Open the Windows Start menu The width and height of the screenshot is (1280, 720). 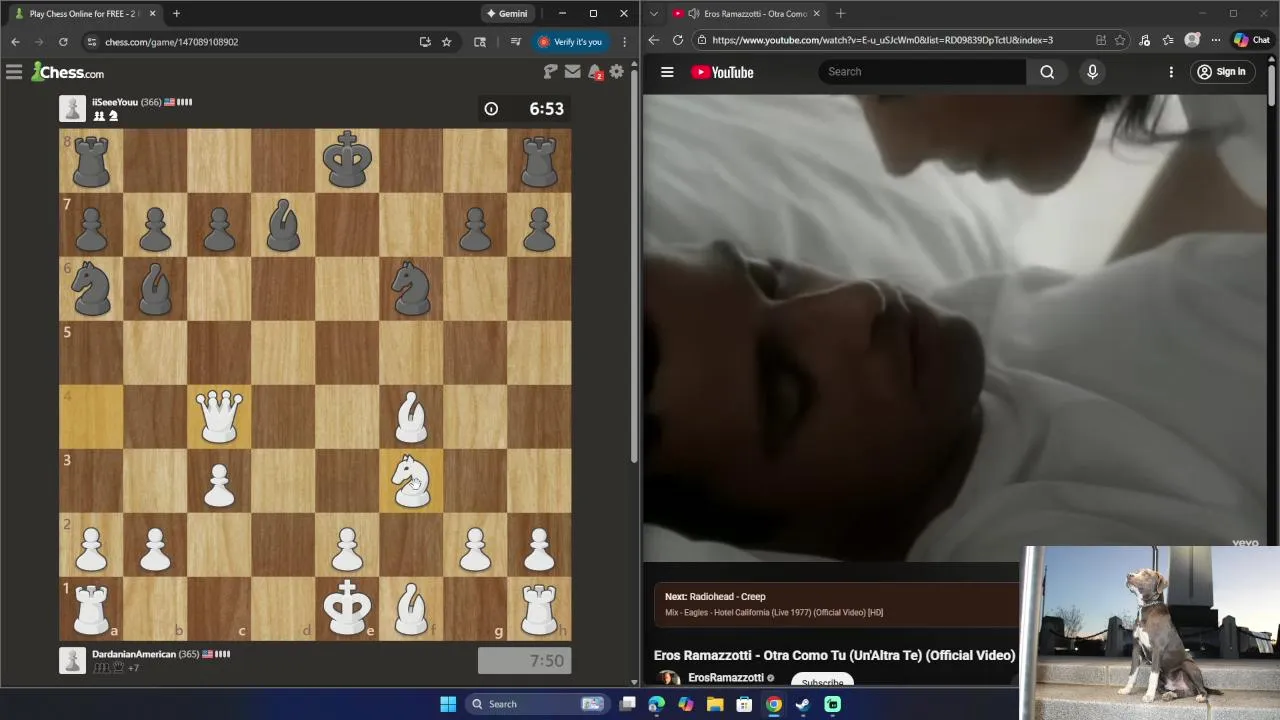click(448, 704)
